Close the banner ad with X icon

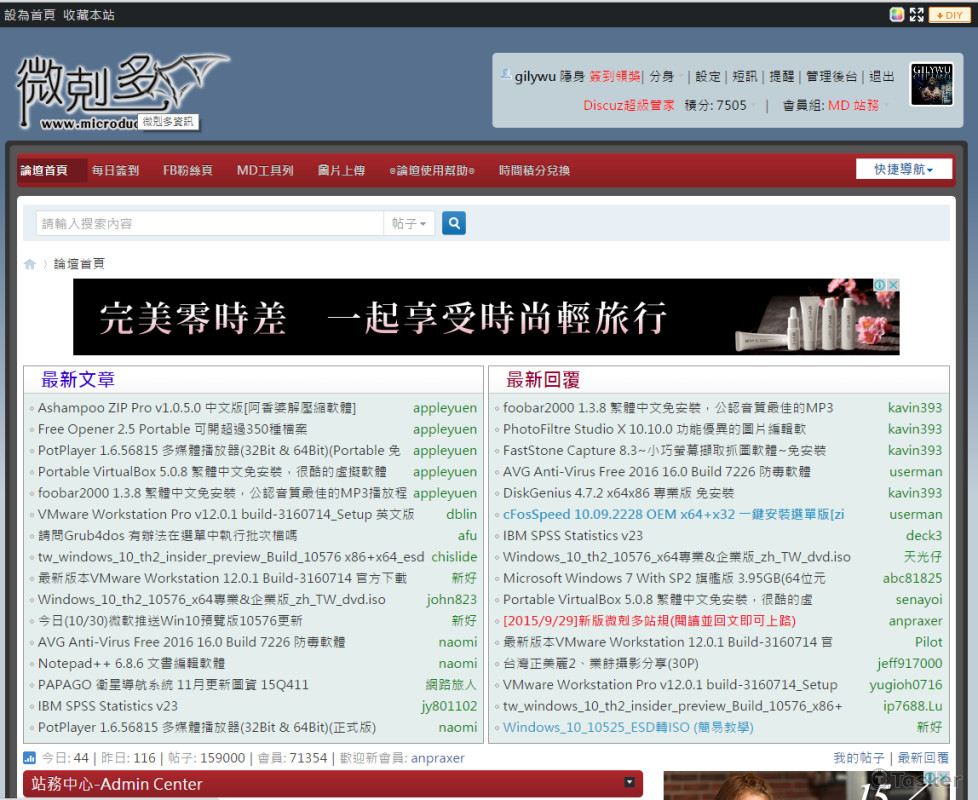(x=892, y=286)
